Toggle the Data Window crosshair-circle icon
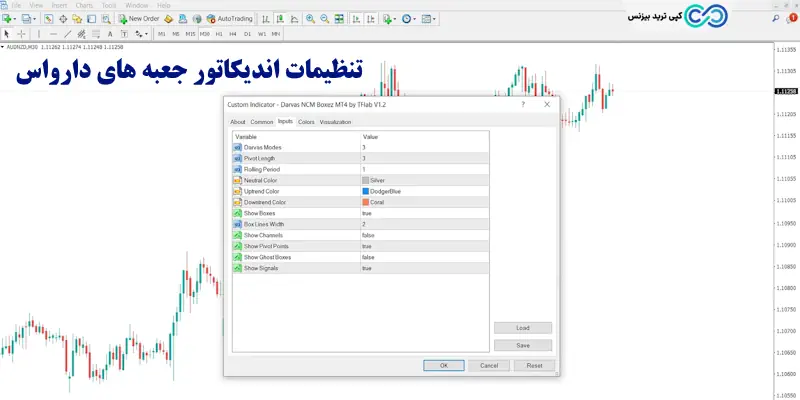This screenshot has width=800, height=400. [63, 19]
